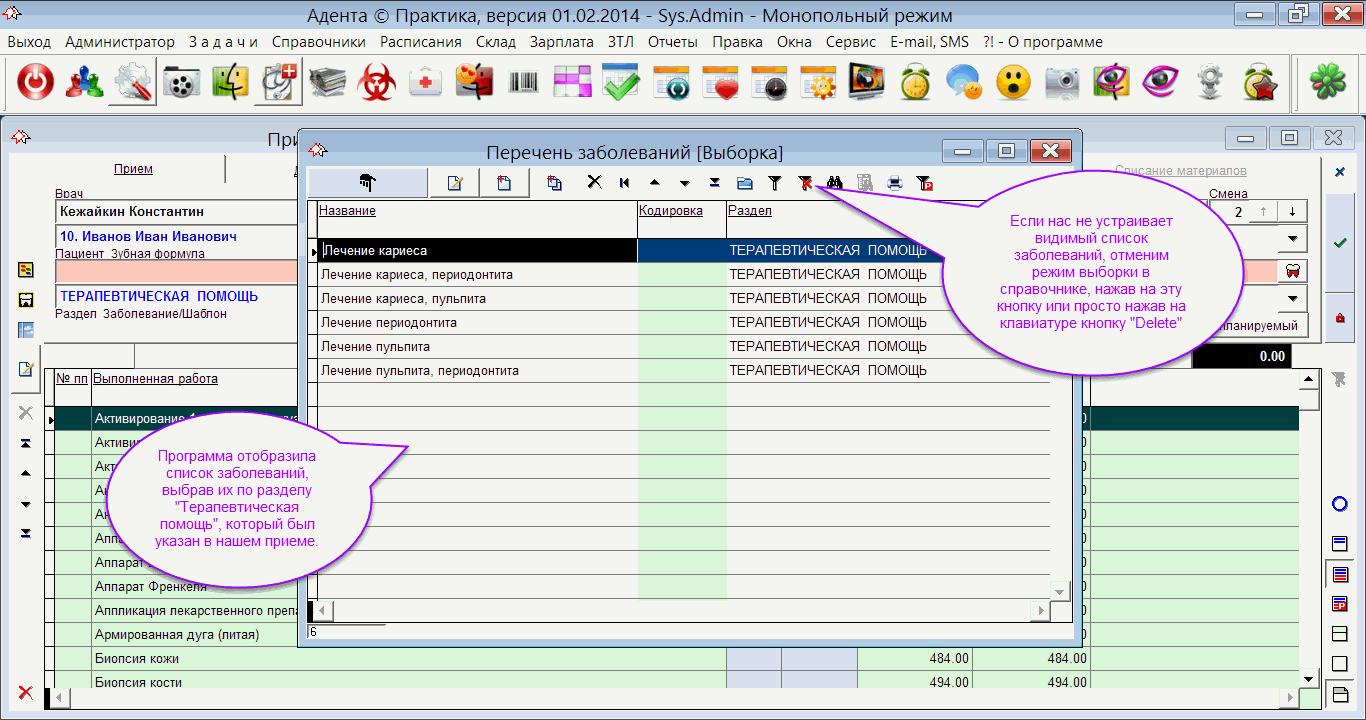
Task: Select the Лечение пульпита row
Action: point(375,346)
